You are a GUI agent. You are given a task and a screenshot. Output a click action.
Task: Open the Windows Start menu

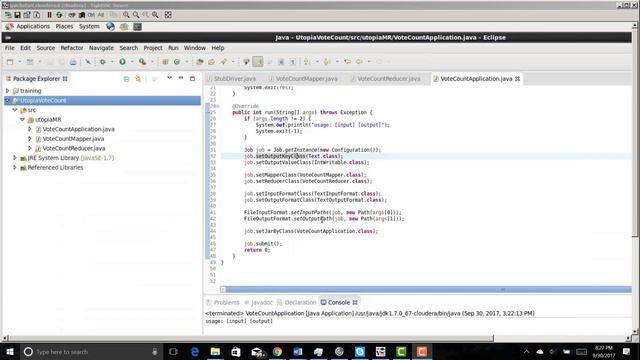(x=9, y=352)
